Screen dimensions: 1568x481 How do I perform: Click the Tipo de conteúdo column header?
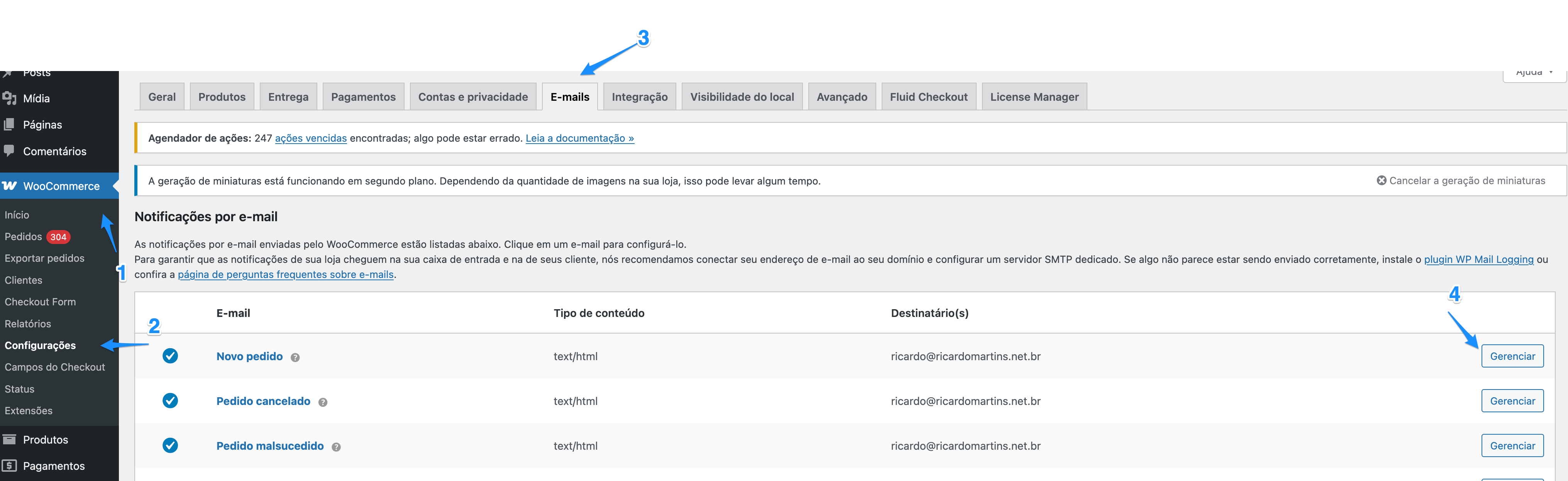tap(599, 313)
